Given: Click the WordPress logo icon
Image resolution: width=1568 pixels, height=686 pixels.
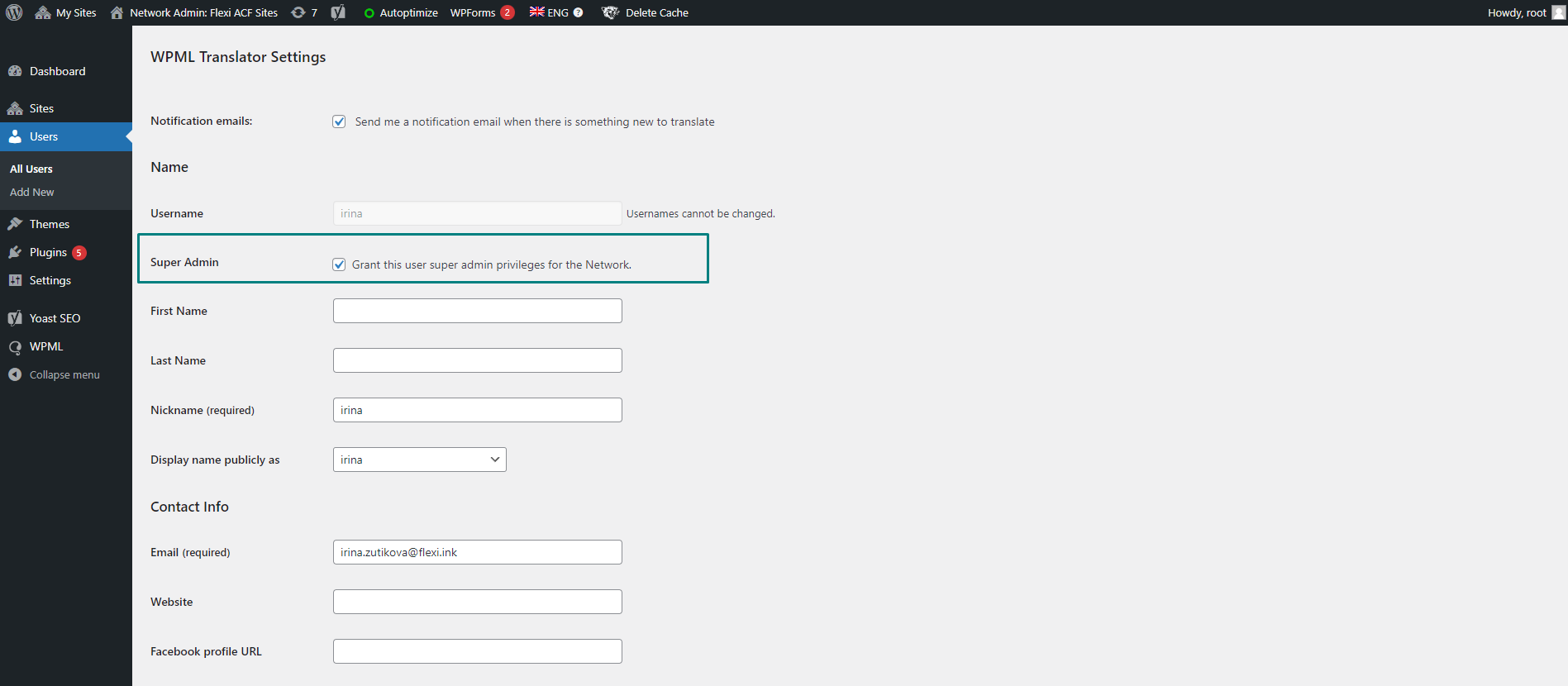Looking at the screenshot, I should tap(14, 12).
